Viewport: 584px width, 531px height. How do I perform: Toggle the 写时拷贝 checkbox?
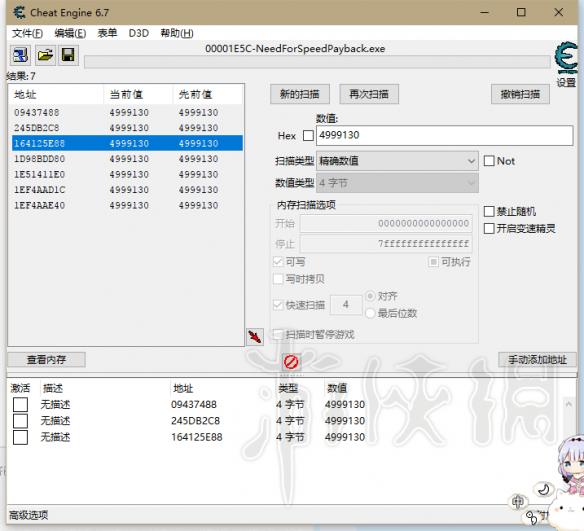[x=278, y=279]
